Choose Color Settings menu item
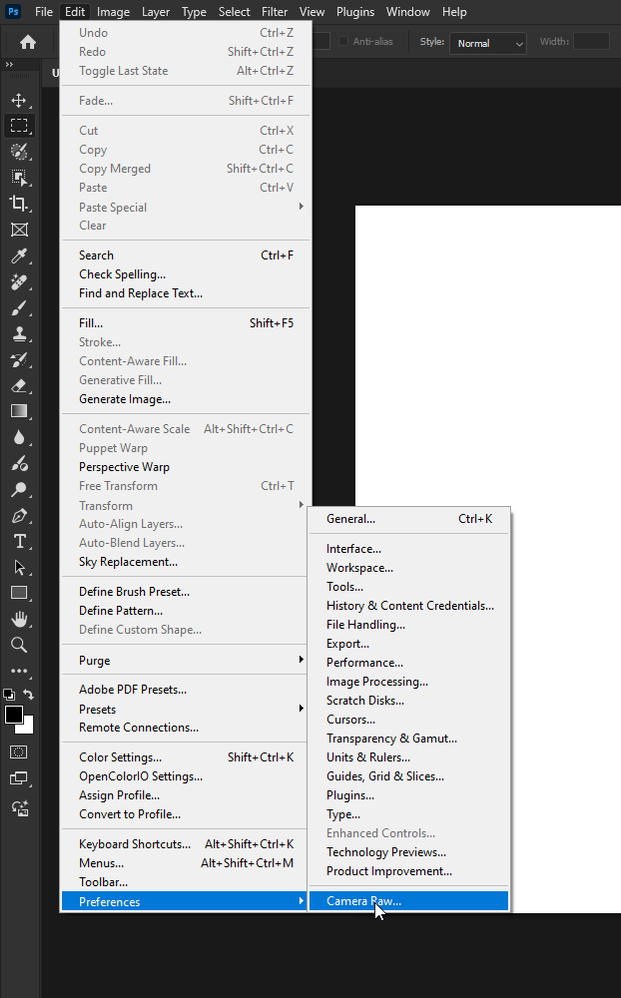 point(186,757)
